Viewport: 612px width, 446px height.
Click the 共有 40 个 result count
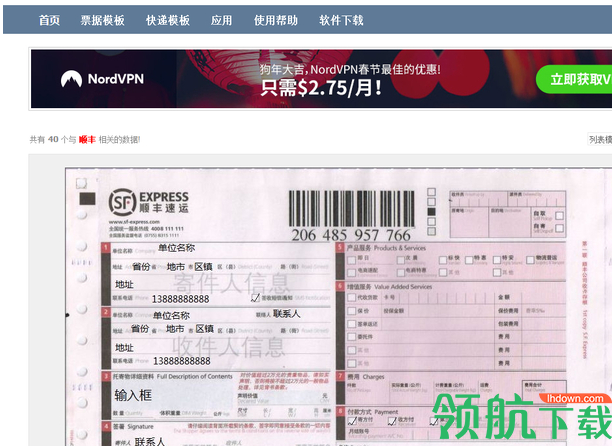(x=53, y=139)
